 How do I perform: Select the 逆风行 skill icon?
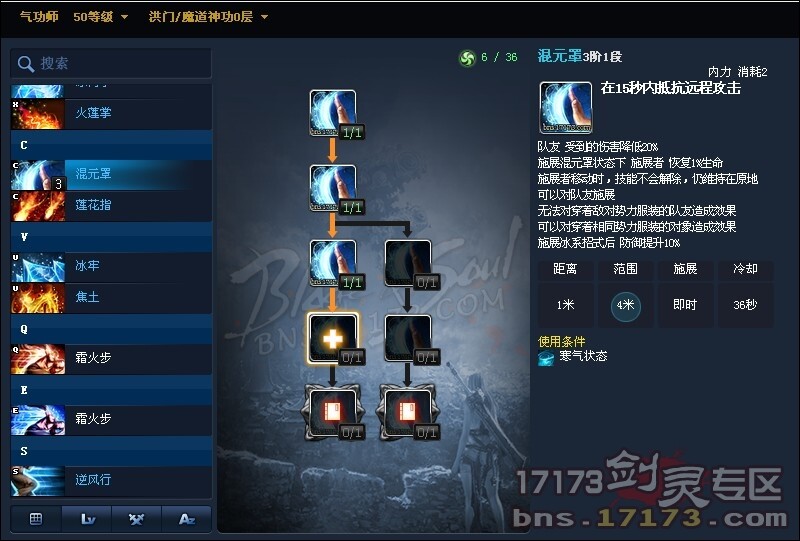pyautogui.click(x=38, y=480)
